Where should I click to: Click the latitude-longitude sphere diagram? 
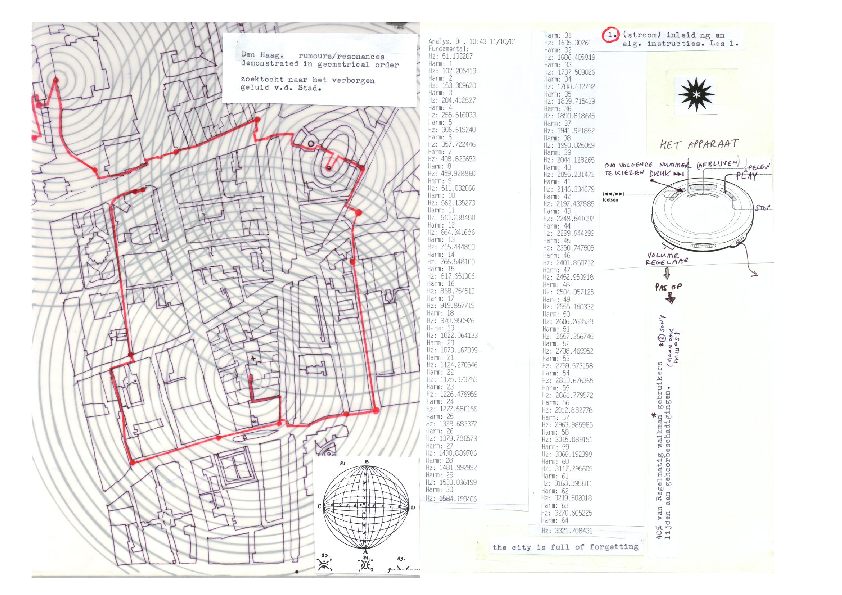click(367, 504)
